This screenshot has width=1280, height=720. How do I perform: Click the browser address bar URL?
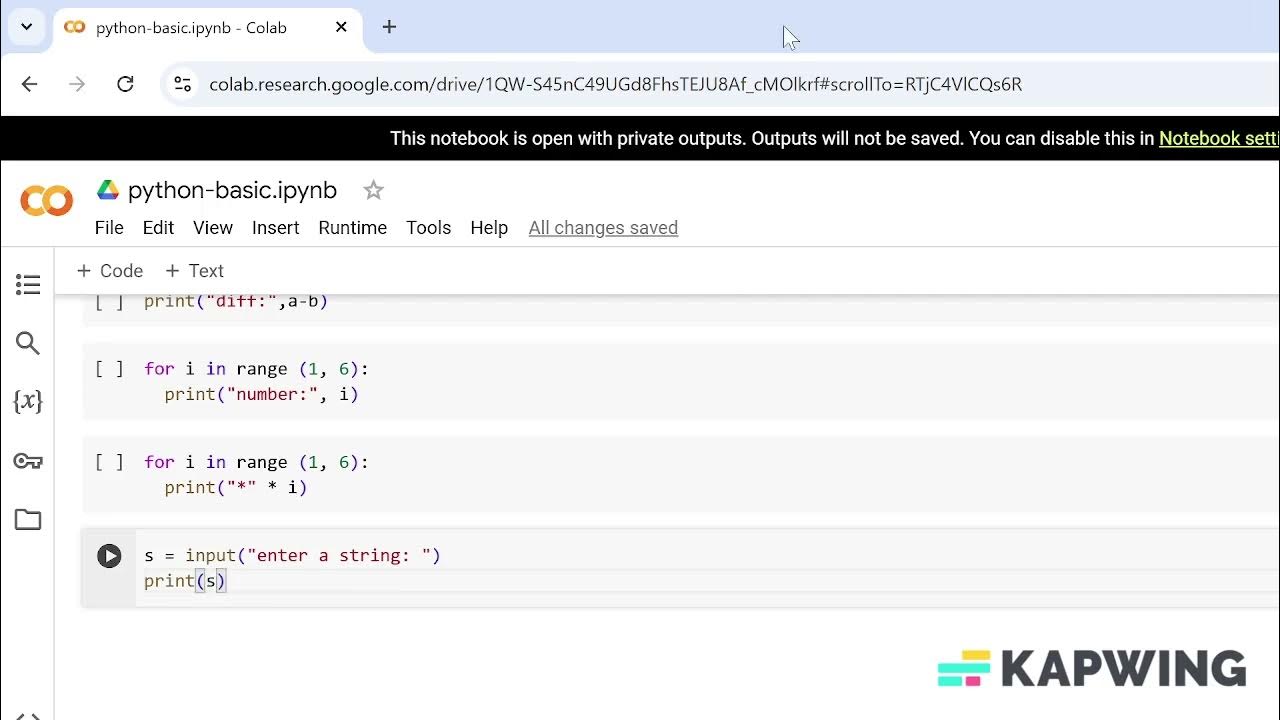pyautogui.click(x=615, y=84)
